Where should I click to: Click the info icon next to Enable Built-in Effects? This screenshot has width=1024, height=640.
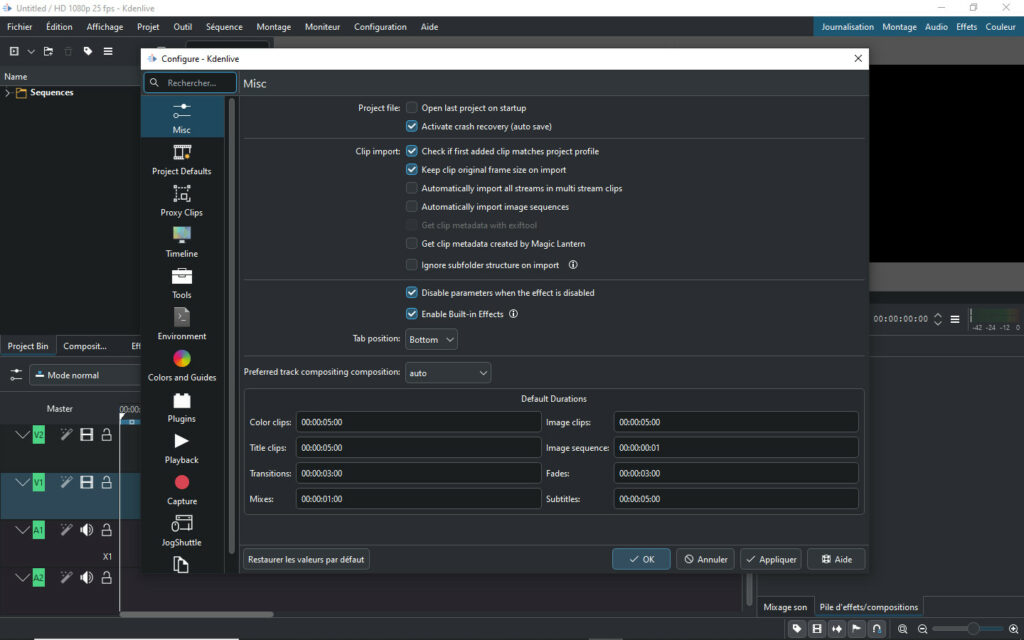tap(513, 314)
